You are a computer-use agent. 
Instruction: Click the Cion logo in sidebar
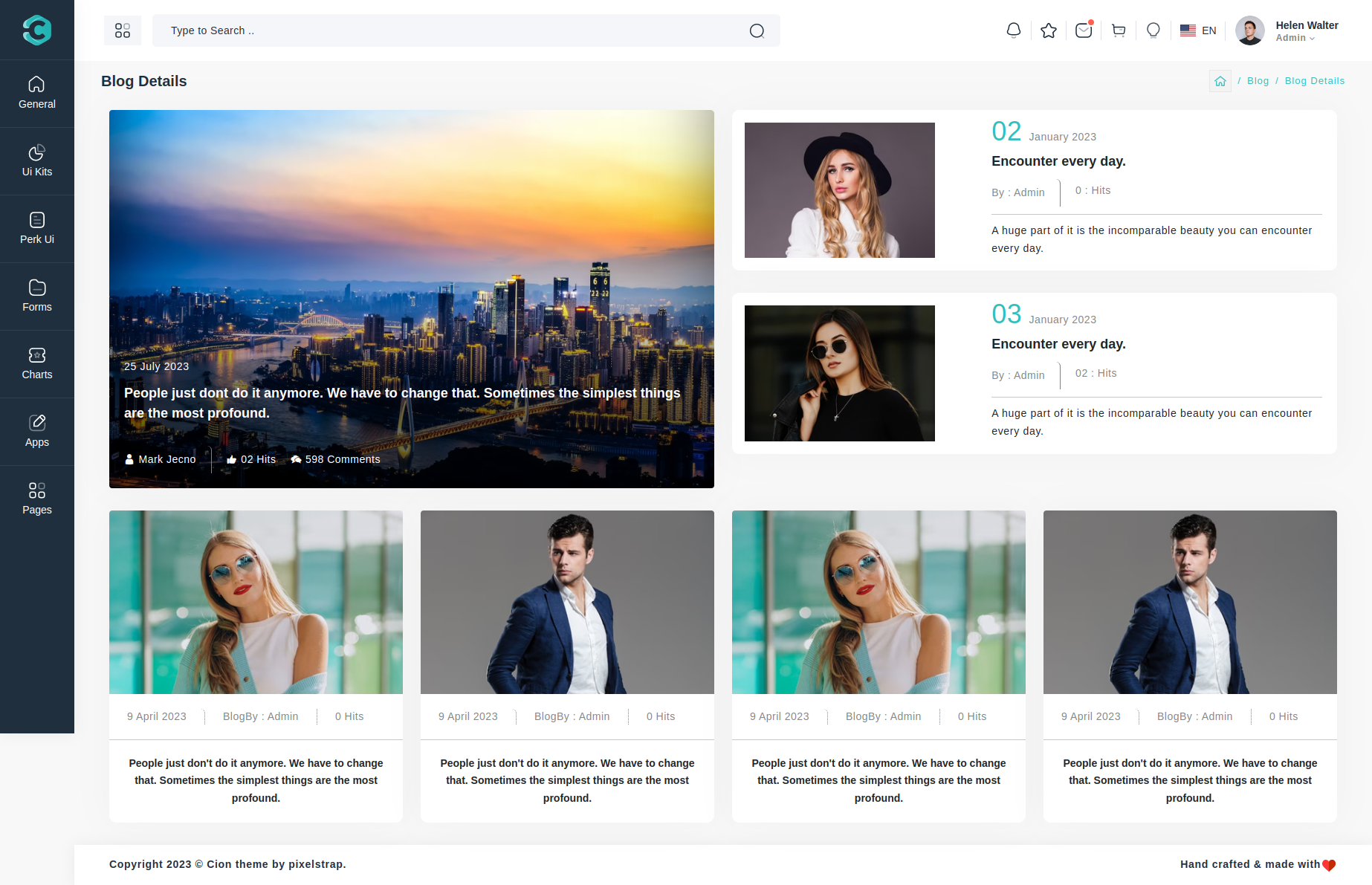point(37,30)
